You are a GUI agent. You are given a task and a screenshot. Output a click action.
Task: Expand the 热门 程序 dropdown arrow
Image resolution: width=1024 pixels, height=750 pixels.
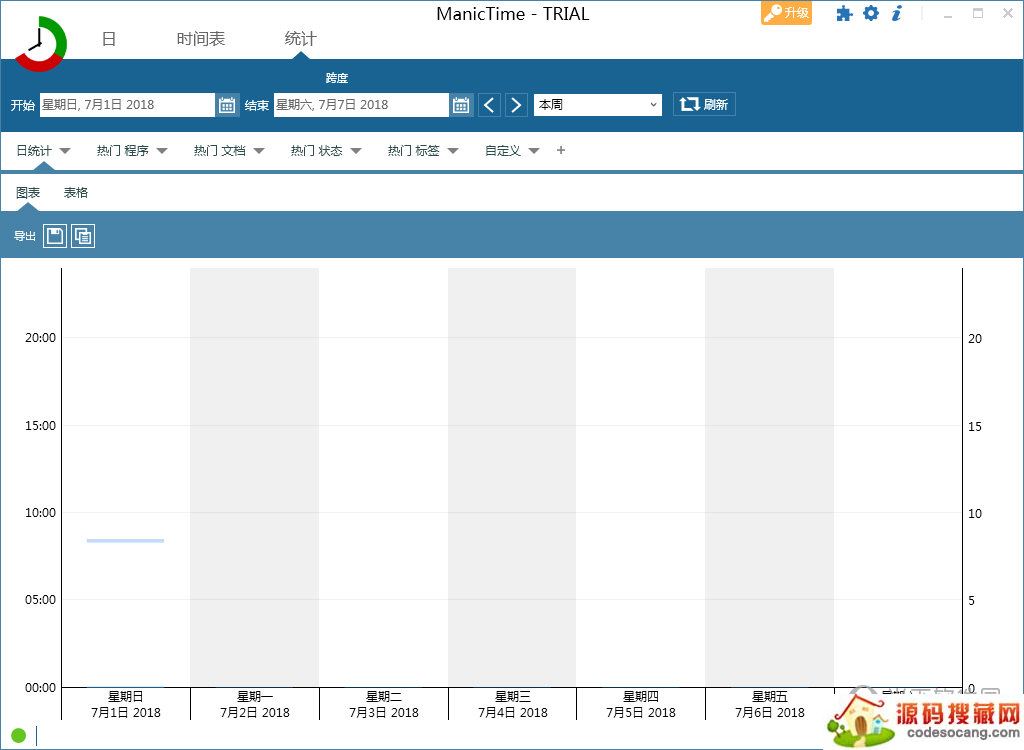click(x=162, y=151)
